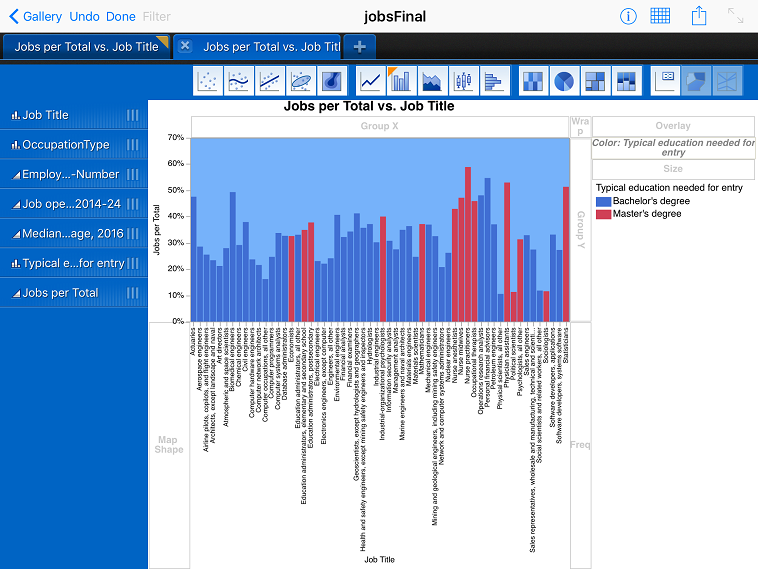The height and width of the screenshot is (569, 758).
Task: Select the Job Title column
Action: point(73,115)
